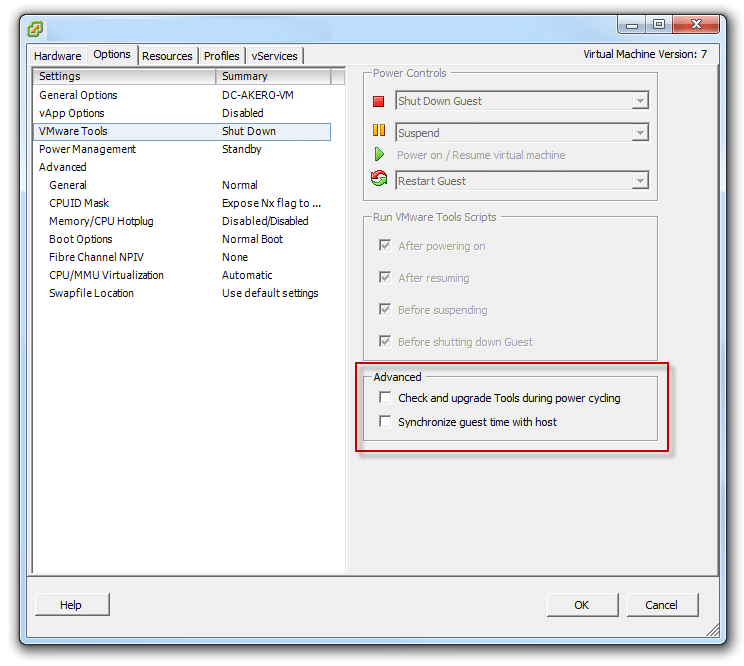
Task: Toggle Synchronize guest time with host
Action: (385, 422)
